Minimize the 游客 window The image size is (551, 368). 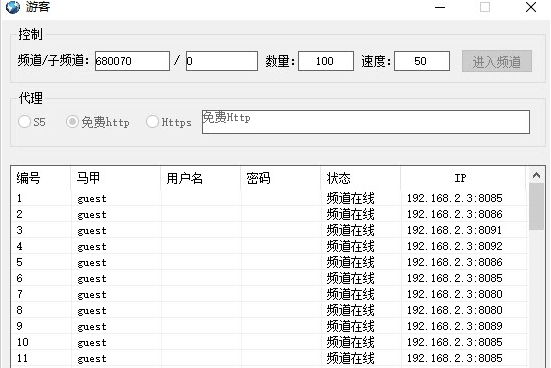click(x=440, y=7)
